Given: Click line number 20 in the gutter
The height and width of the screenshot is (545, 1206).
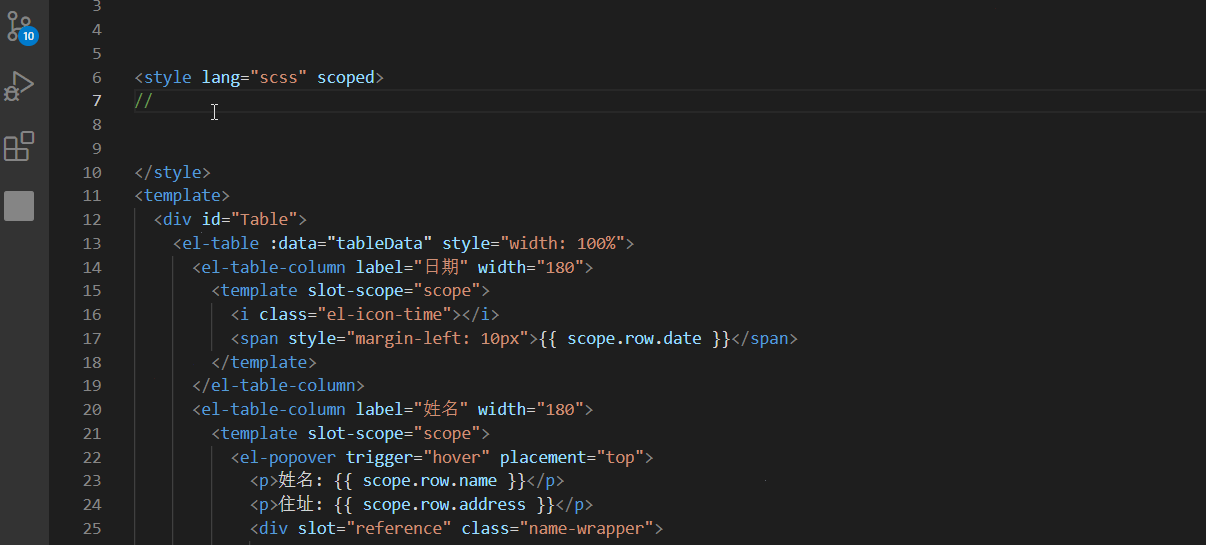Looking at the screenshot, I should coord(92,409).
